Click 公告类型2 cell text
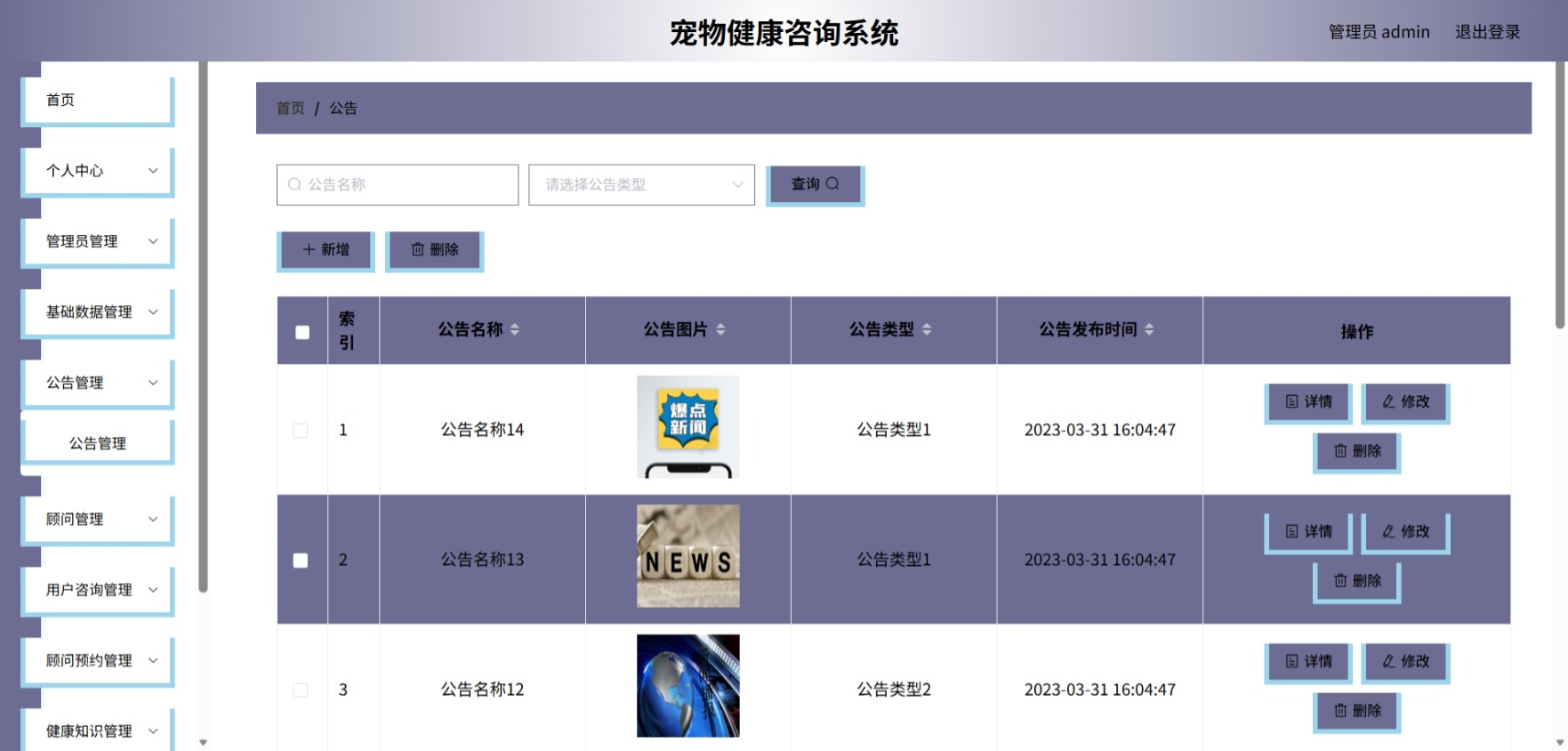Screen dimensions: 1568x751 pos(894,690)
